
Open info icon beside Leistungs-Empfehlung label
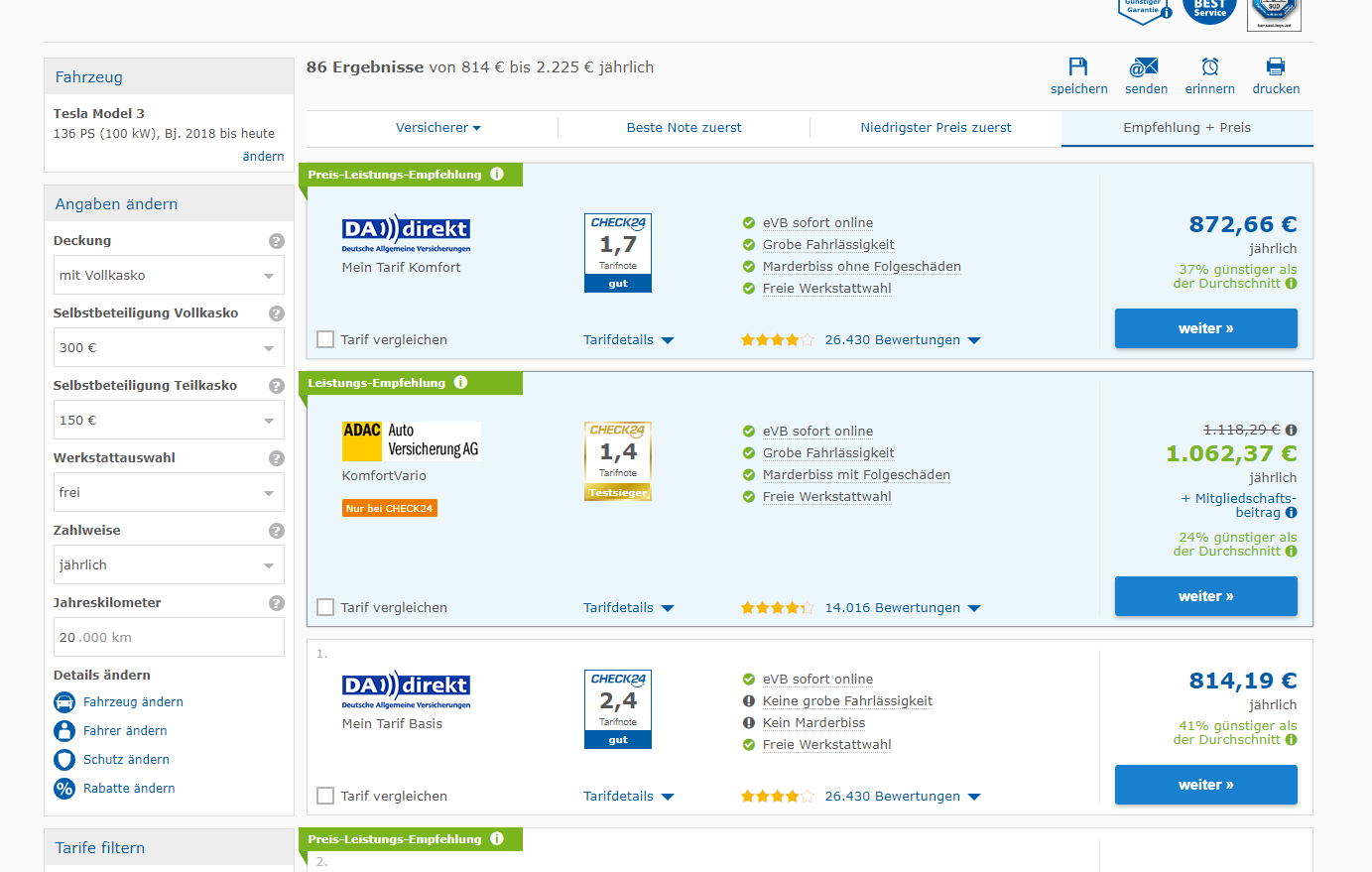[460, 382]
